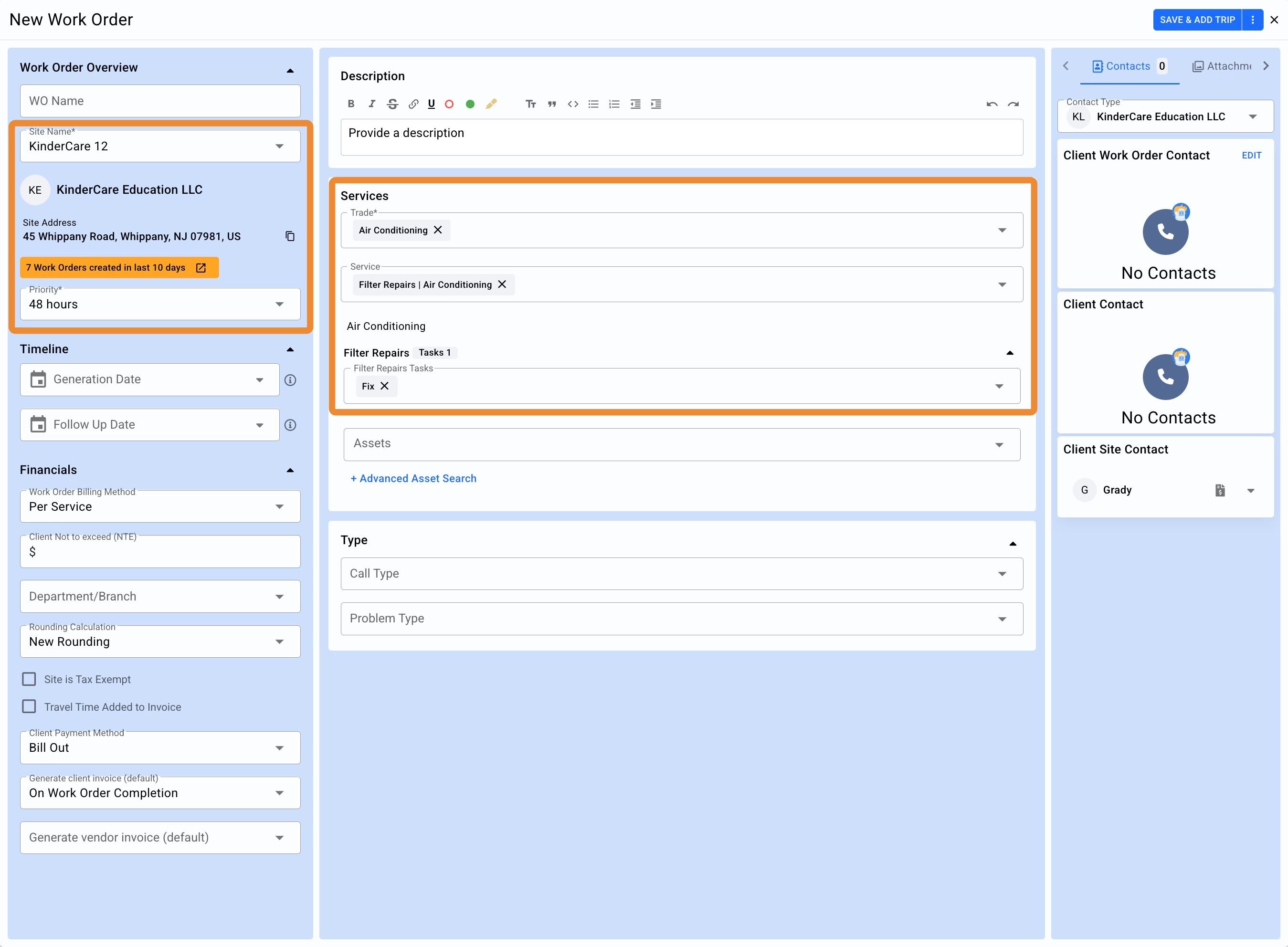Insert a link using the toolbar icon
This screenshot has width=1288, height=947.
tap(413, 104)
